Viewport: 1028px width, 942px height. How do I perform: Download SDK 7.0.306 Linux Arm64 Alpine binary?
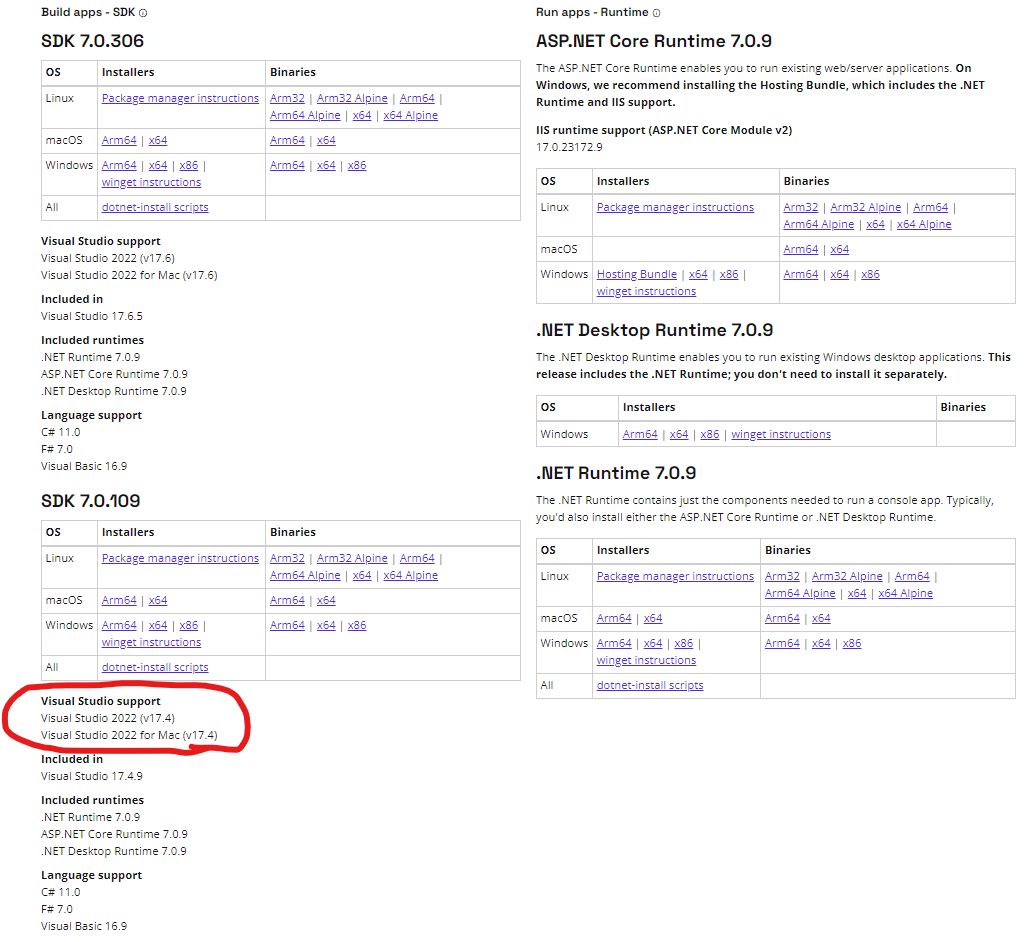point(305,115)
